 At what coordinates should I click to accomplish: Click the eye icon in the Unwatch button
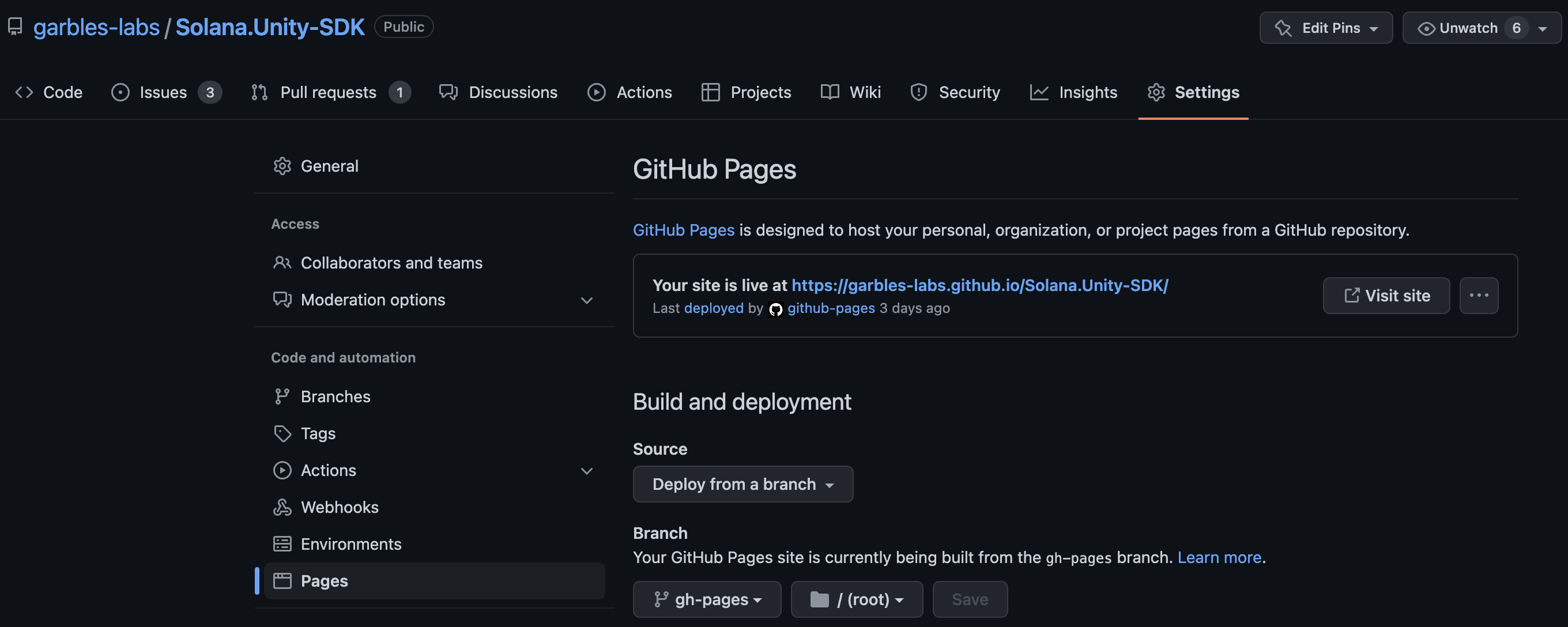[x=1426, y=29]
